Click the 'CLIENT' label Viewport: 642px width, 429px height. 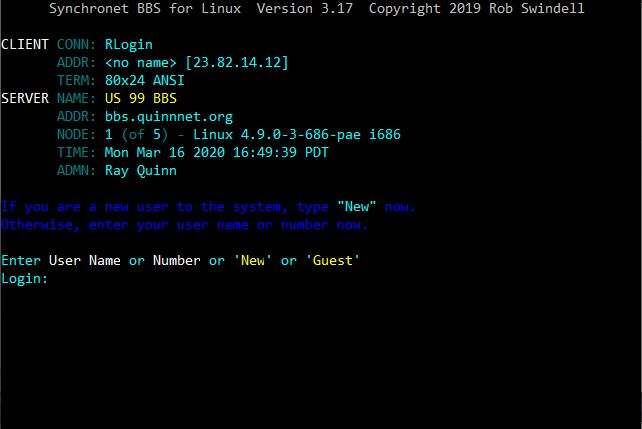[x=25, y=44]
